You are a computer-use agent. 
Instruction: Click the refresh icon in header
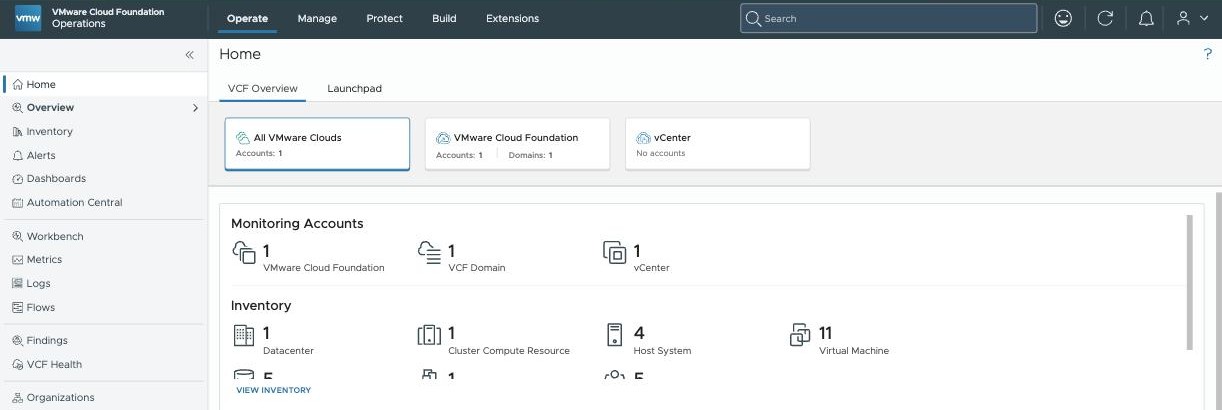click(x=1105, y=18)
